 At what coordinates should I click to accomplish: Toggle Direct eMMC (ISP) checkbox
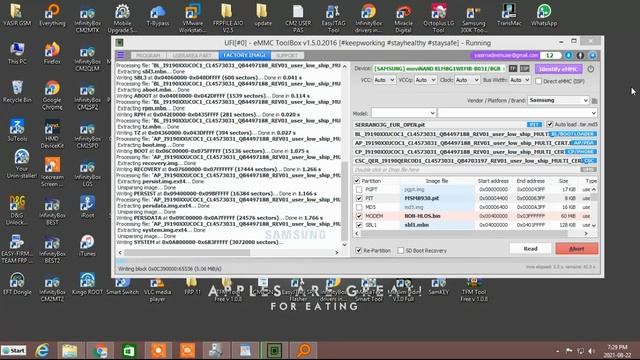tap(538, 81)
